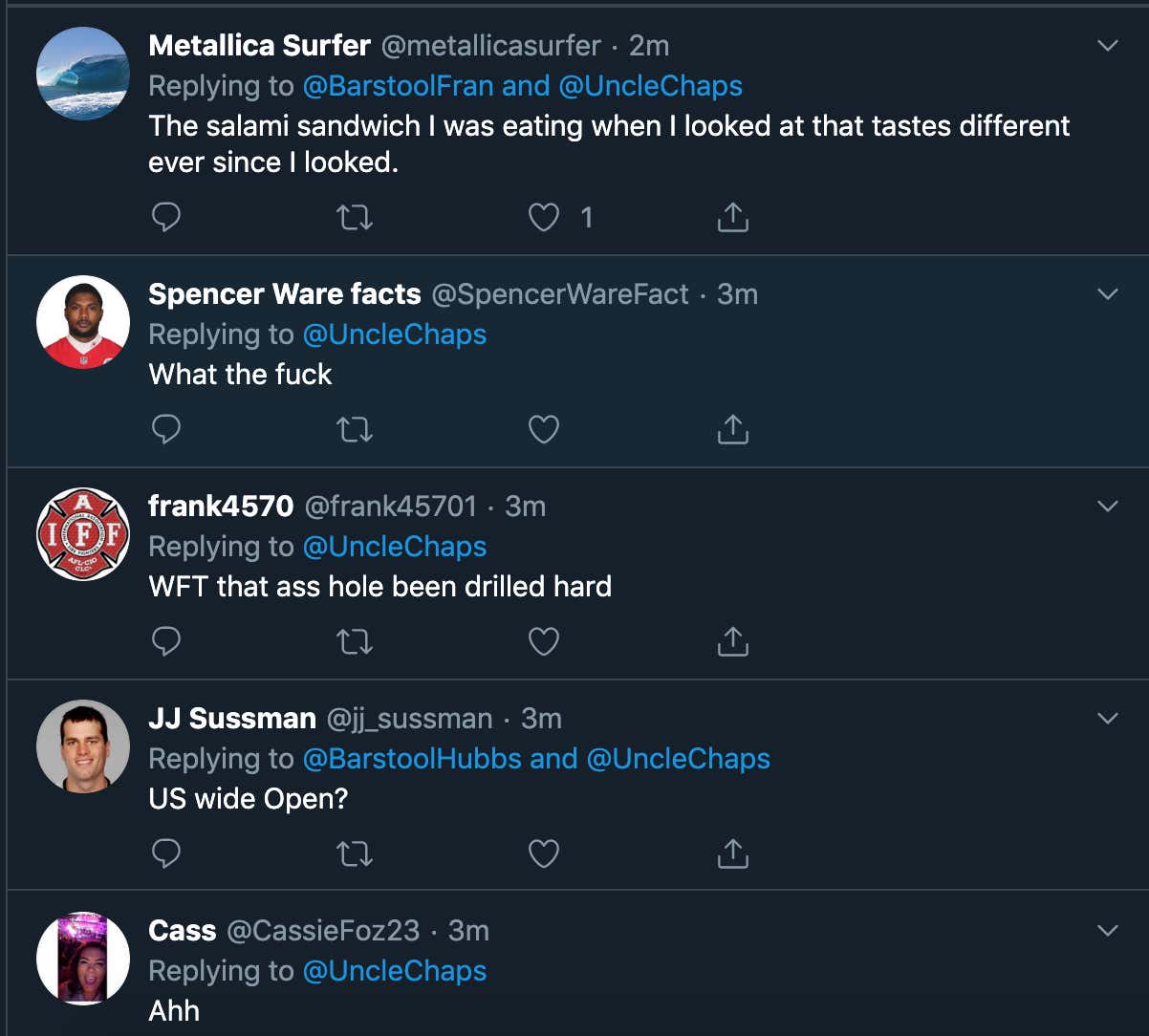This screenshot has height=1036, width=1149.
Task: Share JJ Sussman's tweet
Action: click(732, 853)
